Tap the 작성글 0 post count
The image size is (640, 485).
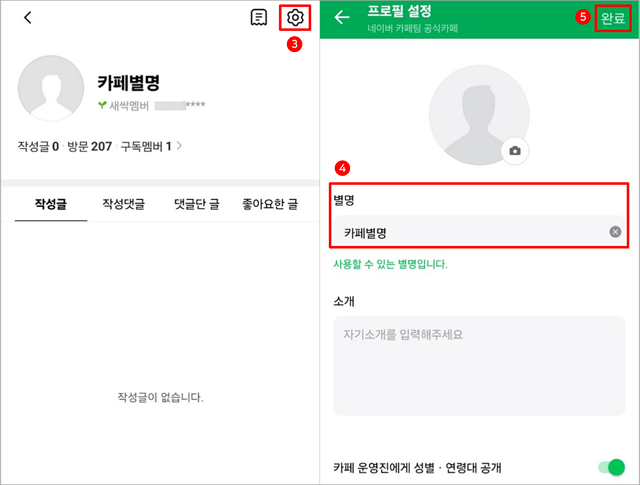pyautogui.click(x=38, y=147)
